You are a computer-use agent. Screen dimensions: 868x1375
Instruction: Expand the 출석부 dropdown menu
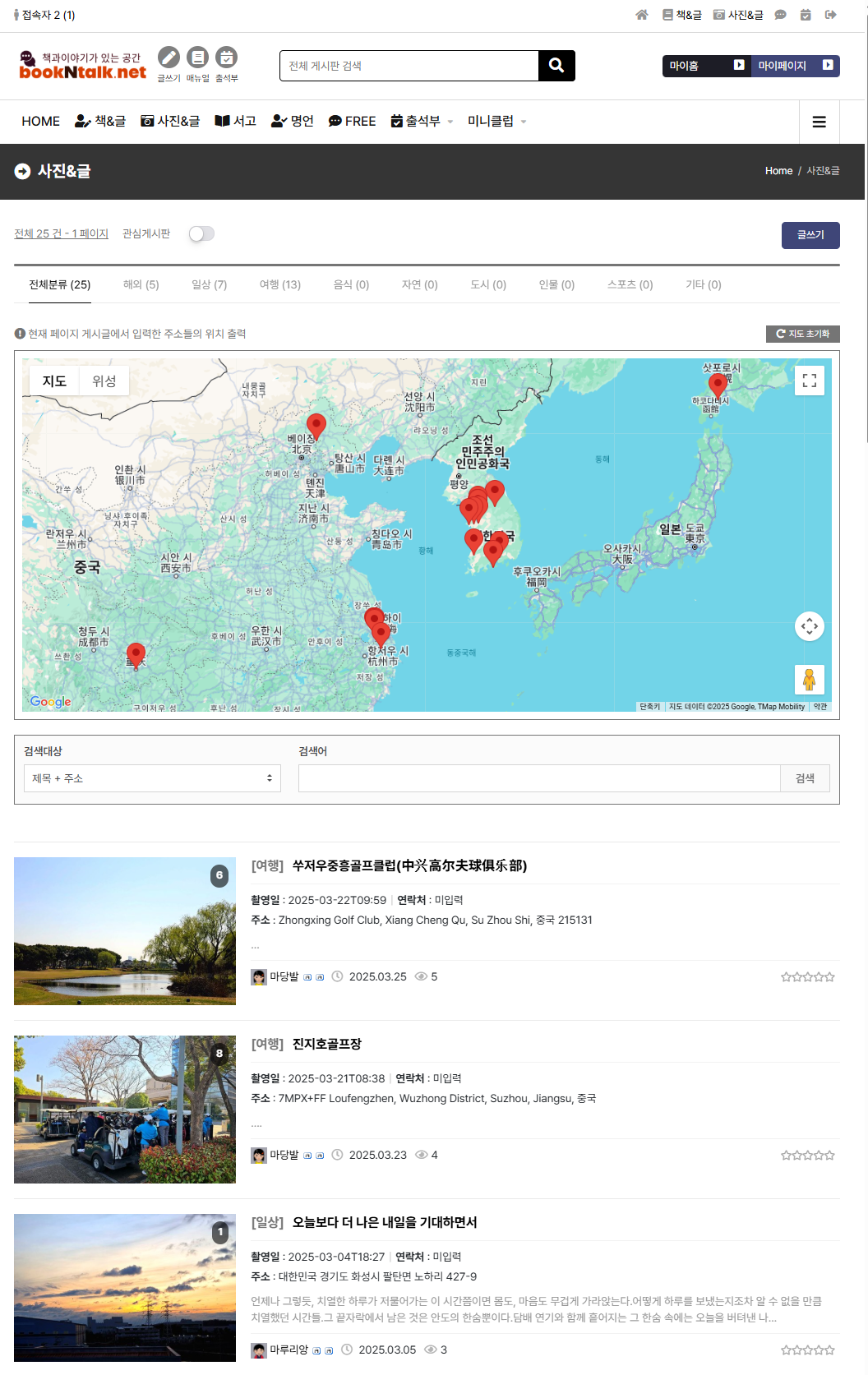[x=422, y=122]
